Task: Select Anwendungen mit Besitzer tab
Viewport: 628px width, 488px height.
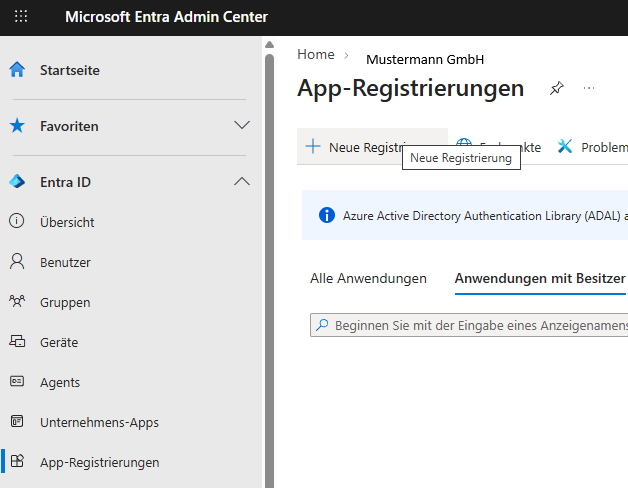Action: click(540, 278)
